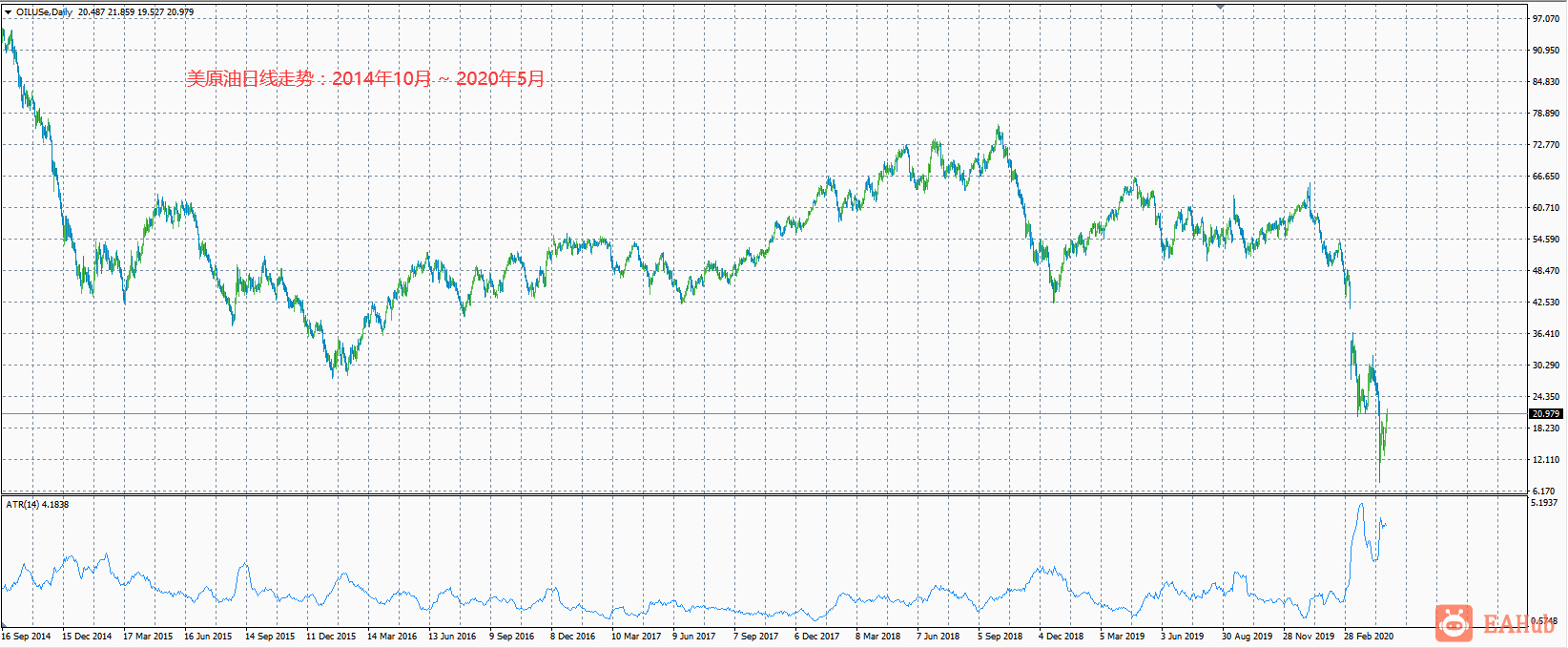Click the 10 Mar 2017 date label
Image resolution: width=1568 pixels, height=648 pixels.
[x=636, y=636]
